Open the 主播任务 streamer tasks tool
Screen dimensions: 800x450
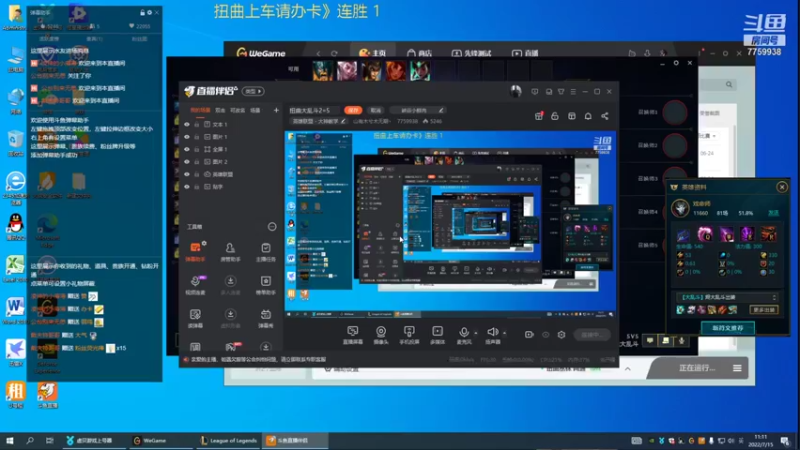click(265, 252)
